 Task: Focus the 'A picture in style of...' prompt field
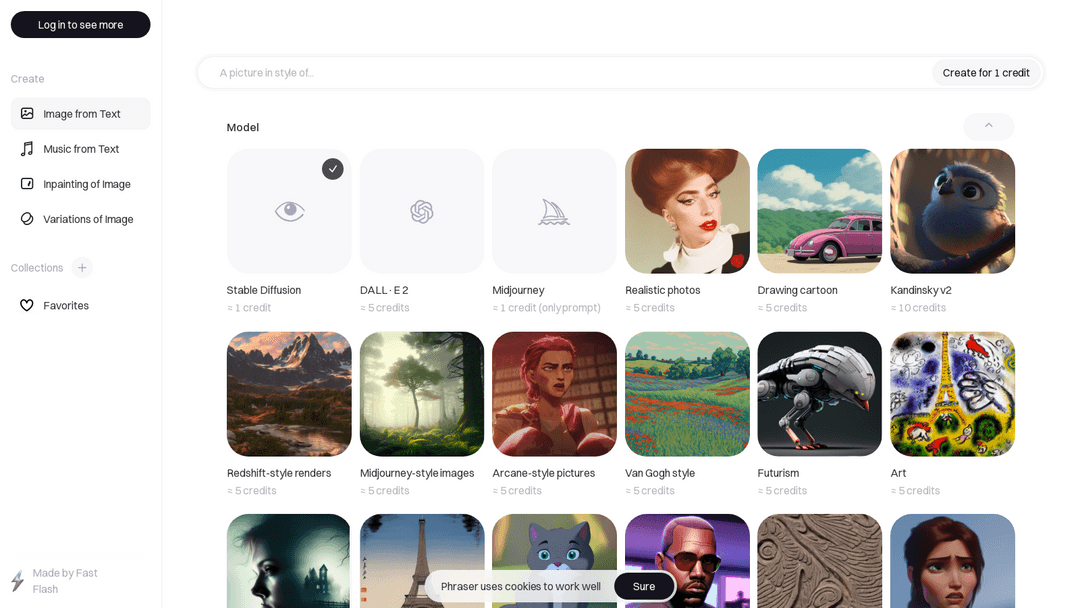pos(565,72)
